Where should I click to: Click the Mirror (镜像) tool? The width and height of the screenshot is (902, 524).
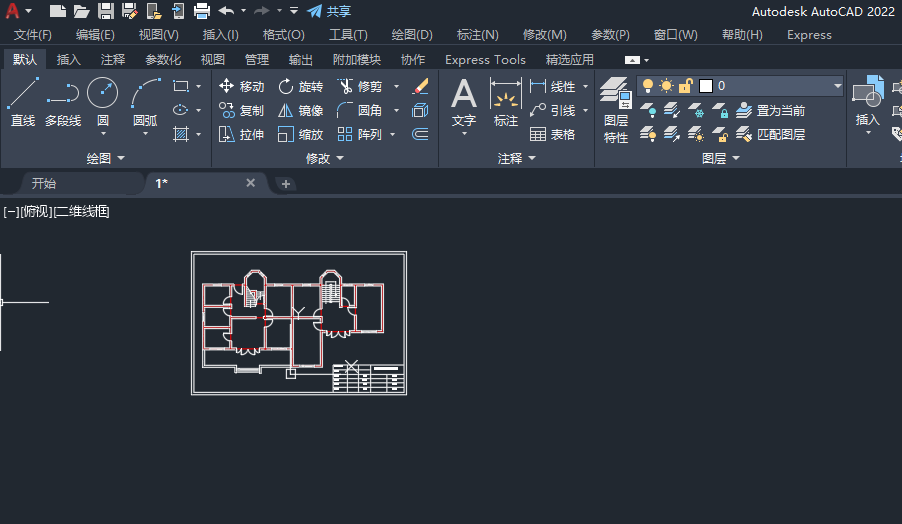pos(300,110)
